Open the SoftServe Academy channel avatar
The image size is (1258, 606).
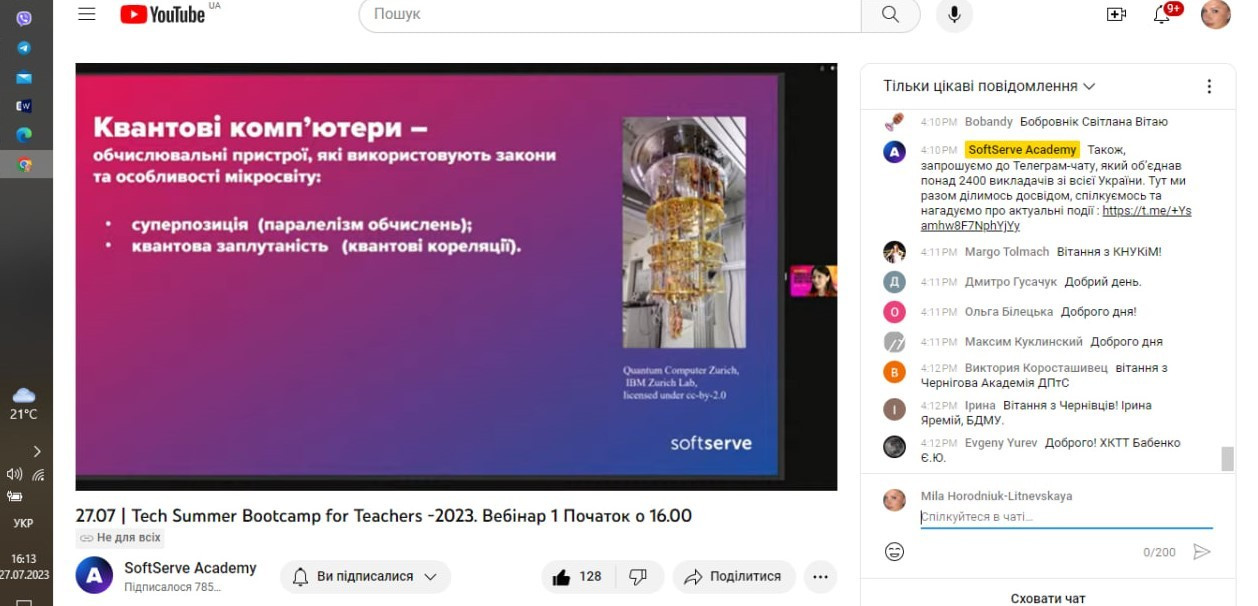[94, 575]
